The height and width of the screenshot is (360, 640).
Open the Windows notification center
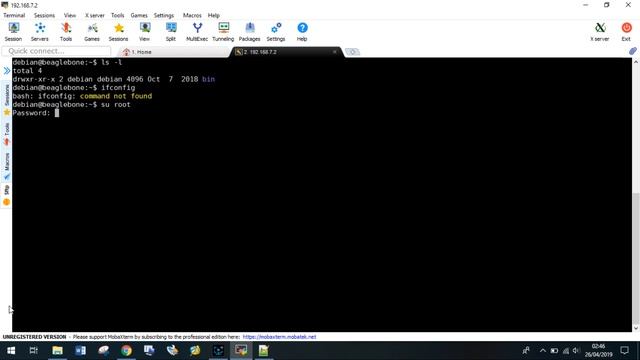tap(624, 351)
